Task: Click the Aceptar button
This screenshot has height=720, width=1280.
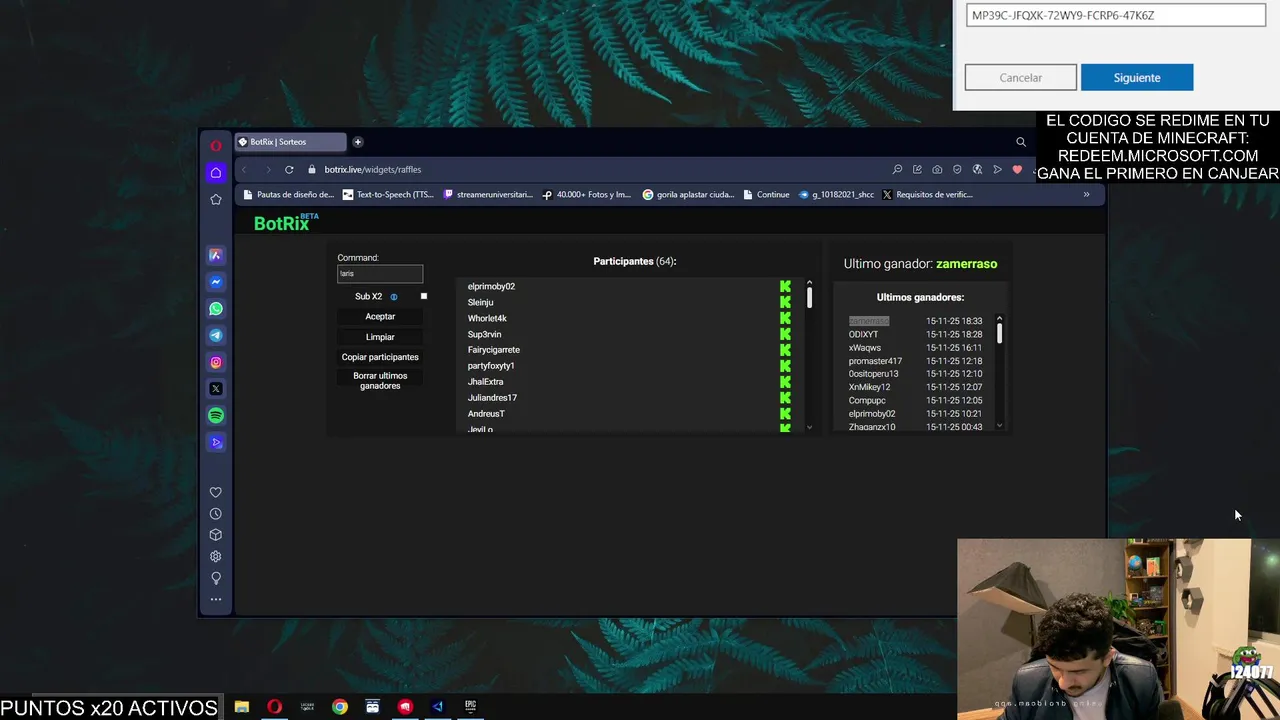Action: coord(380,317)
